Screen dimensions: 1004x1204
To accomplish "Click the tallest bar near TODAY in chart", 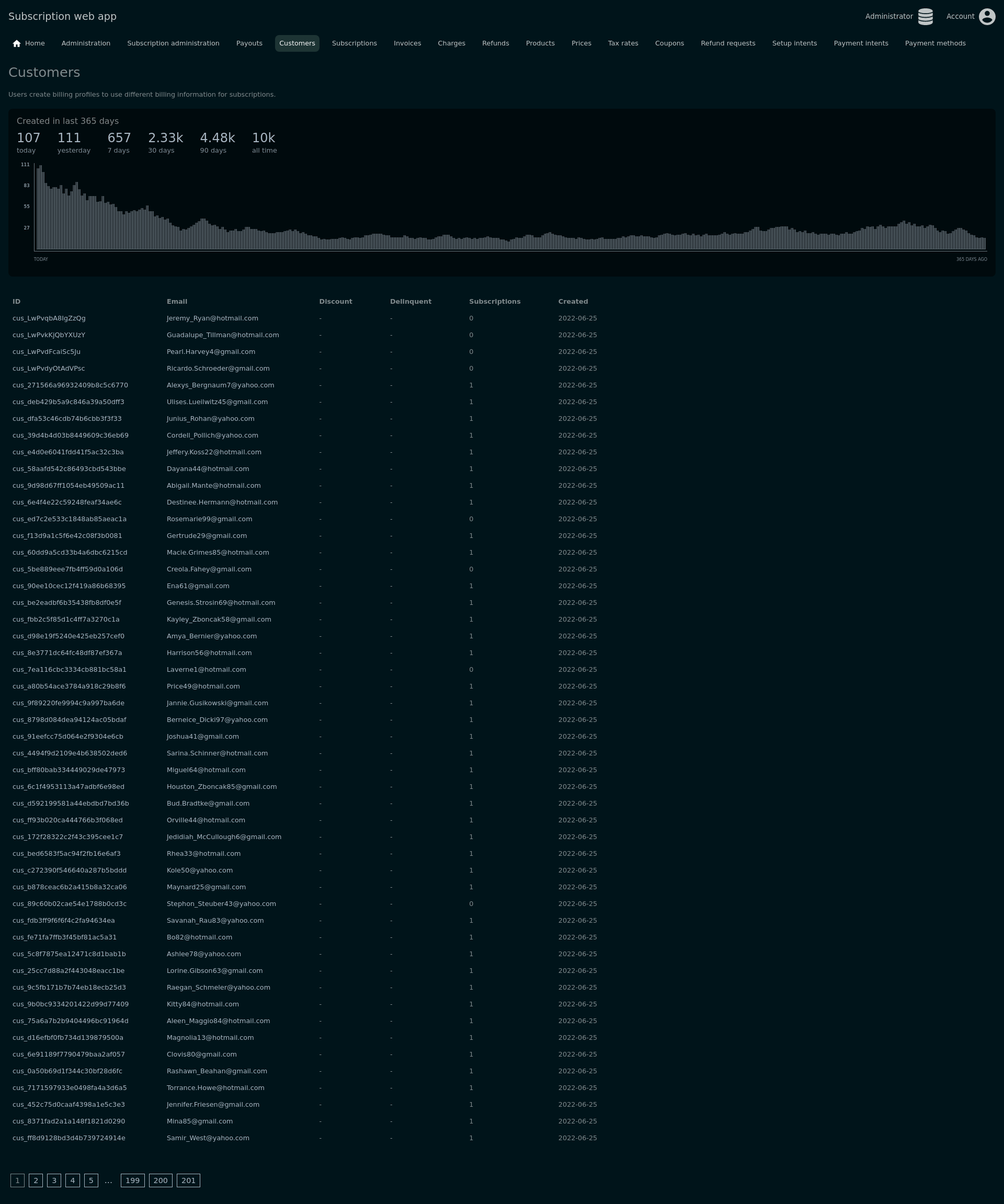I will tap(41, 207).
